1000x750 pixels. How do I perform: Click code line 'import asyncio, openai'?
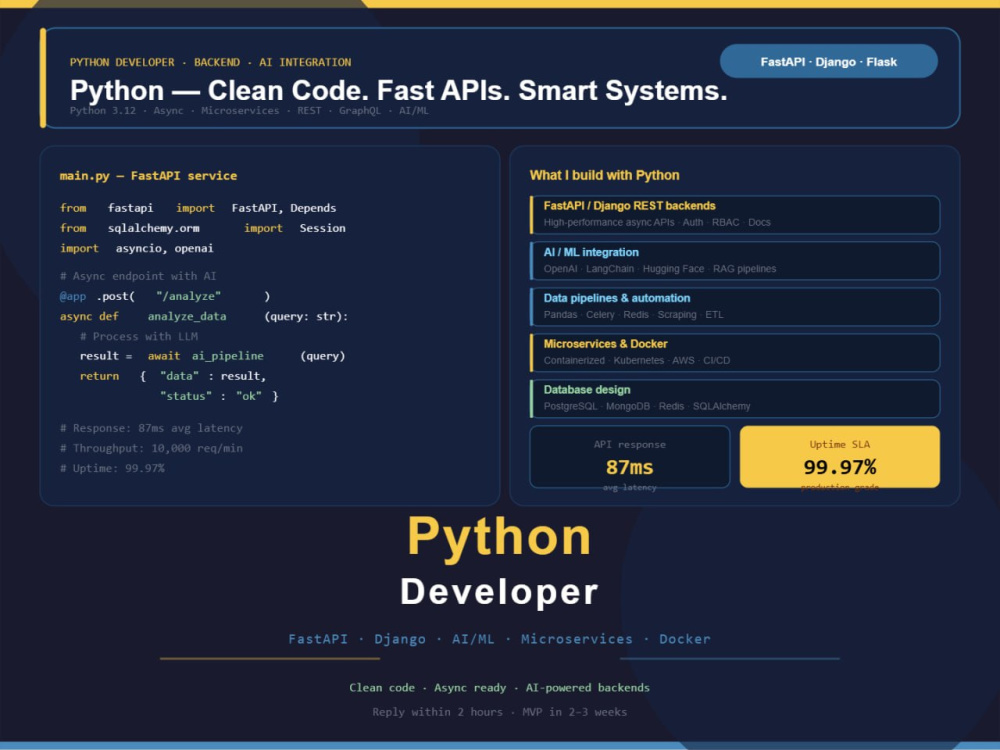coord(136,248)
